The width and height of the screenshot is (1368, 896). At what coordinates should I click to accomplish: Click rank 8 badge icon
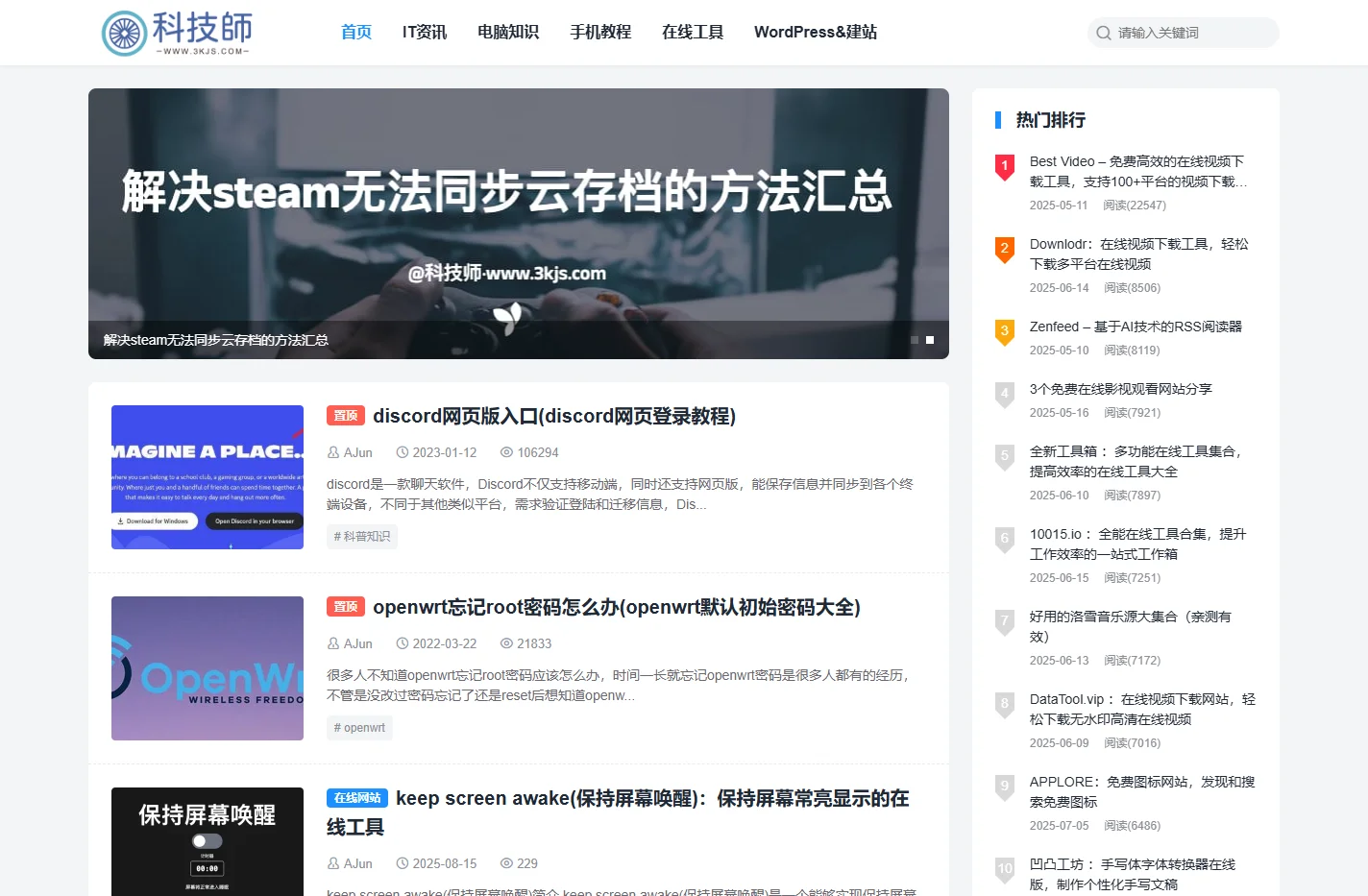tap(1005, 705)
